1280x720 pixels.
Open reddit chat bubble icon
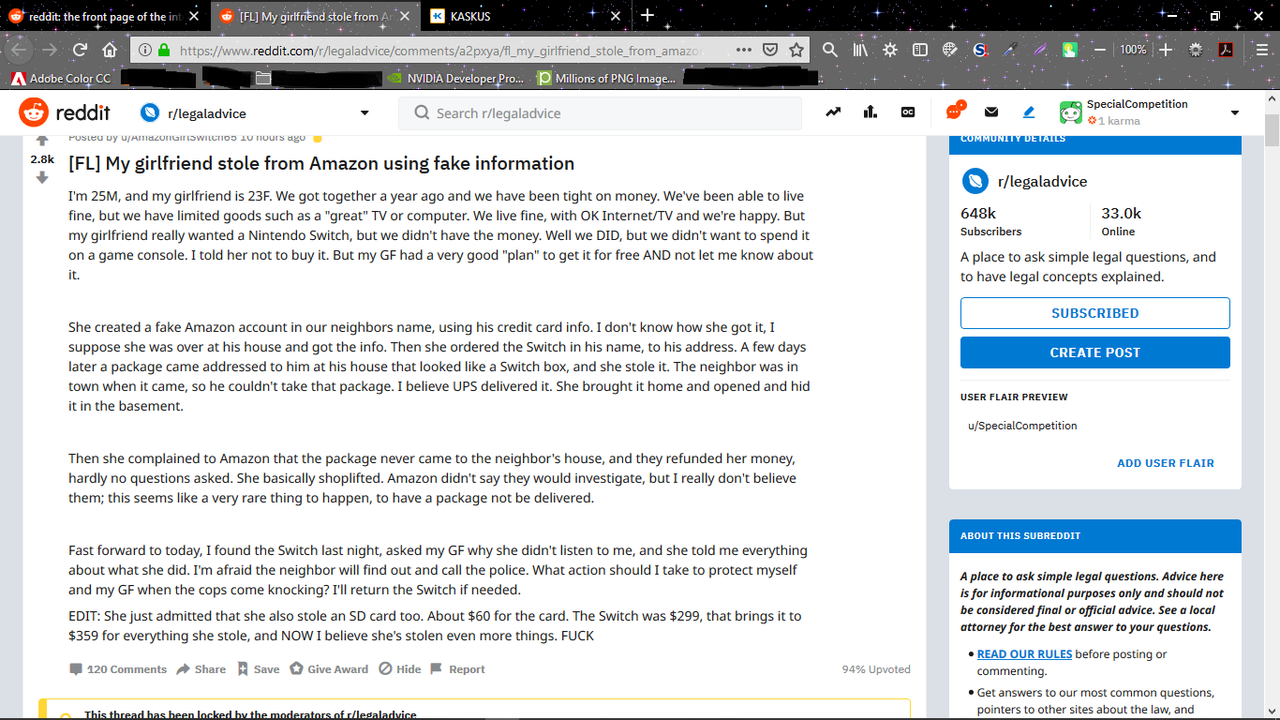pyautogui.click(x=955, y=111)
